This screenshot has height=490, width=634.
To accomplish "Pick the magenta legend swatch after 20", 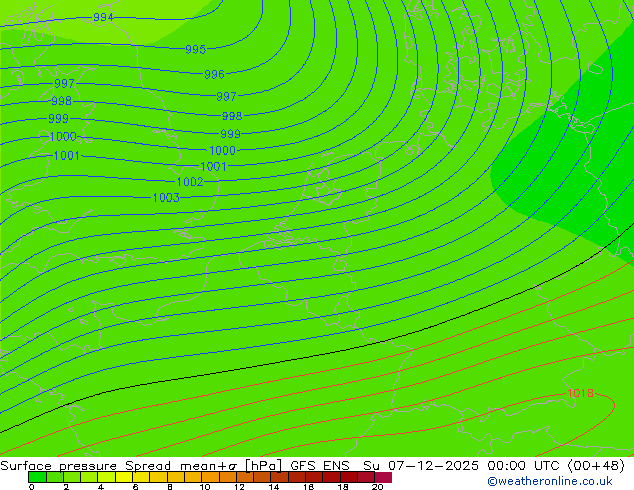I will pyautogui.click(x=383, y=477).
